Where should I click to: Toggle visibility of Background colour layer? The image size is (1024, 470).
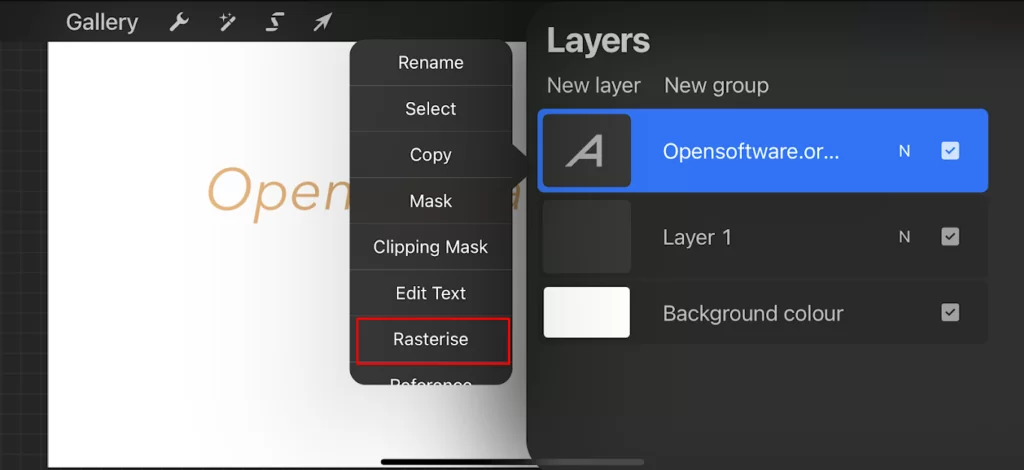950,313
